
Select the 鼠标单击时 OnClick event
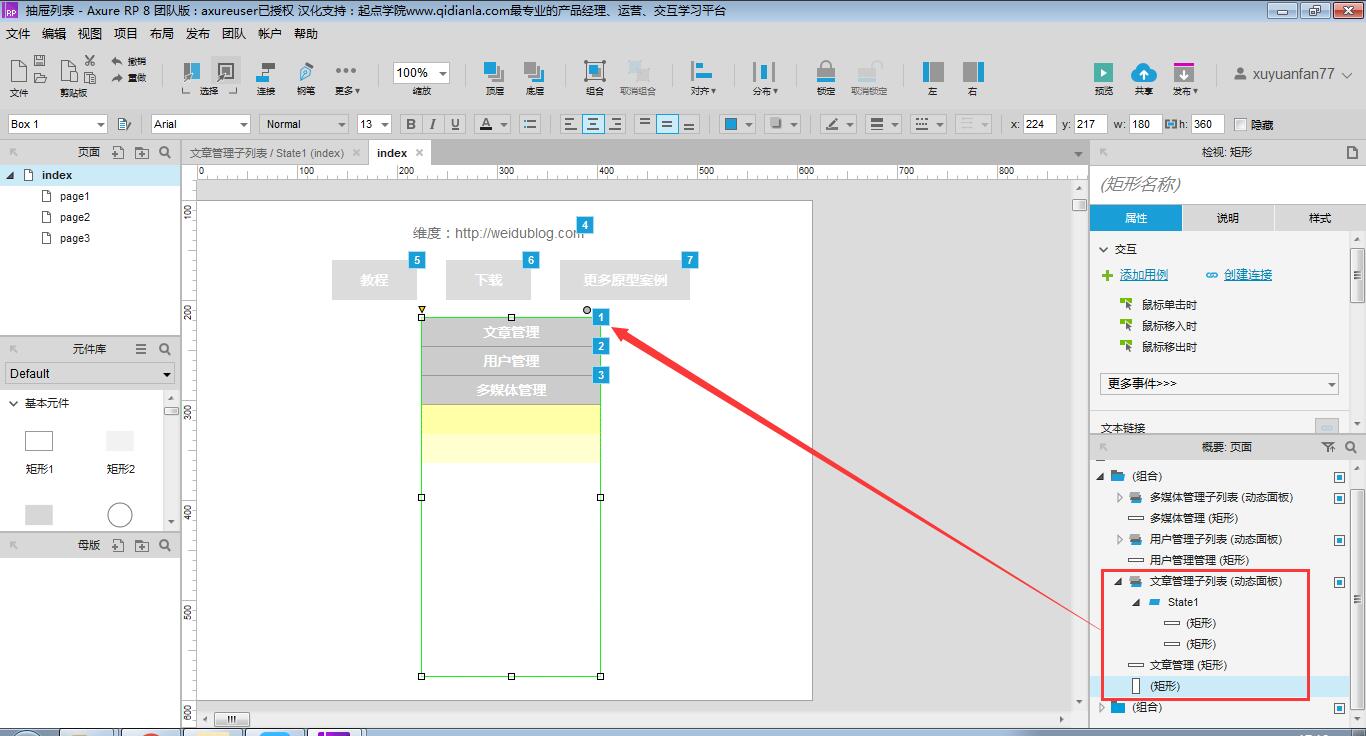click(1169, 305)
